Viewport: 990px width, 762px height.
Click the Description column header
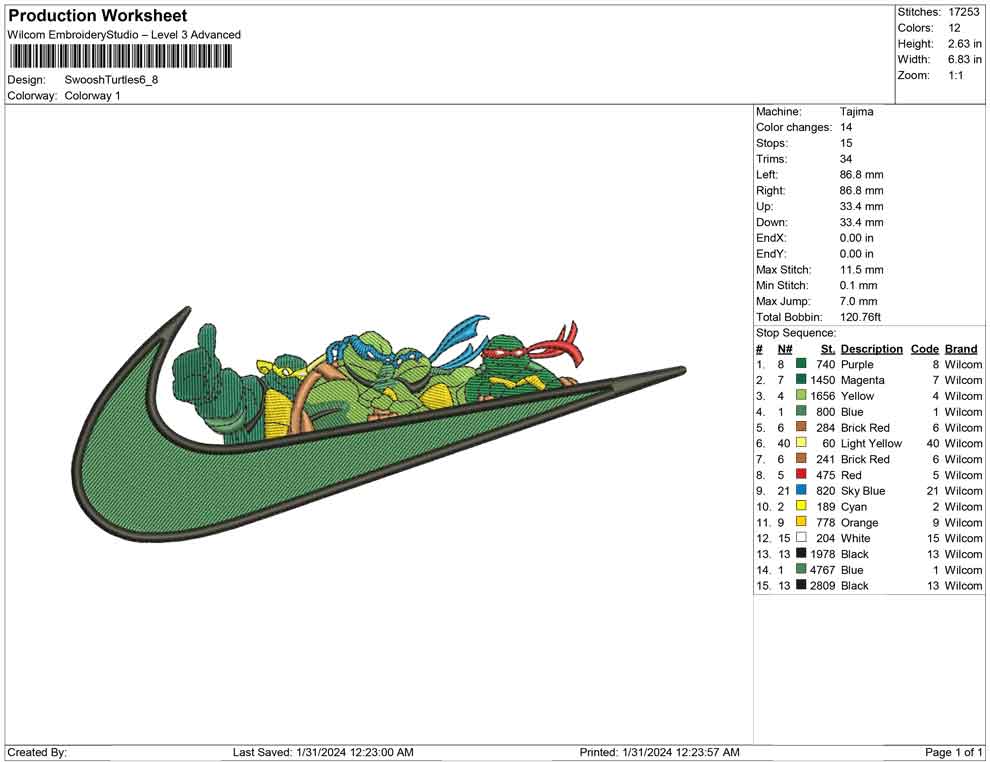point(872,349)
